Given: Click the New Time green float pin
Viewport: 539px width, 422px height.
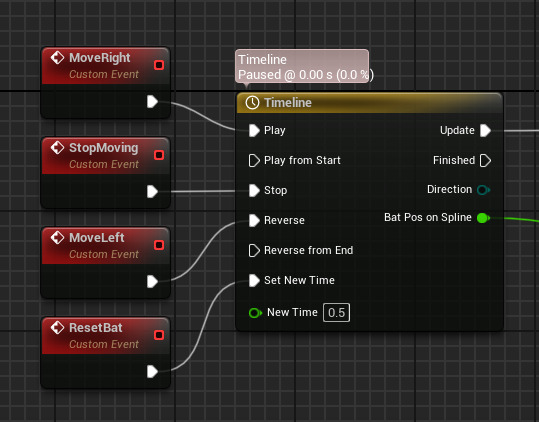Looking at the screenshot, I should 255,313.
